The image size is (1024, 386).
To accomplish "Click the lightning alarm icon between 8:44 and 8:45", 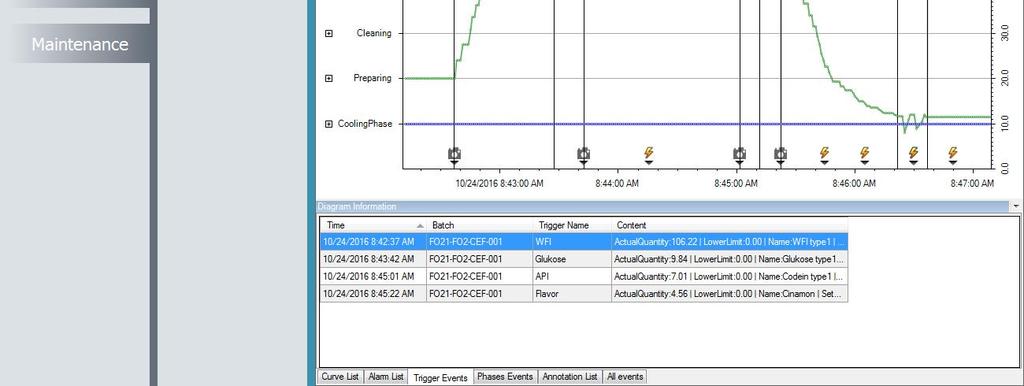I will (648, 153).
